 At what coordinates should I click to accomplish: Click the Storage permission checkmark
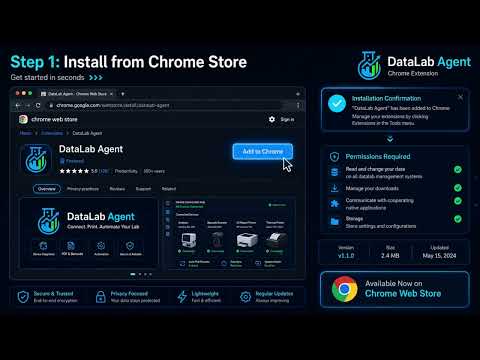[458, 219]
